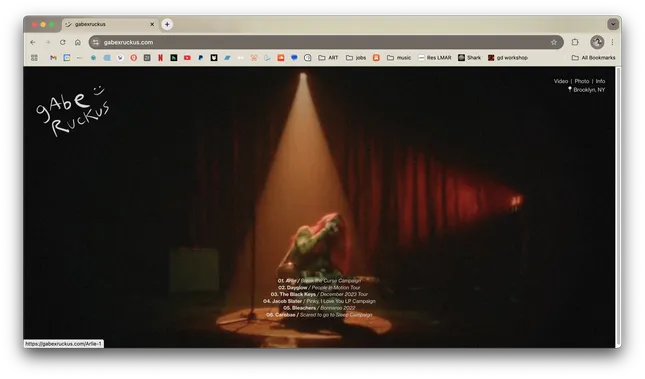
Task: Open the jobs bookmarks folder
Action: pos(356,58)
